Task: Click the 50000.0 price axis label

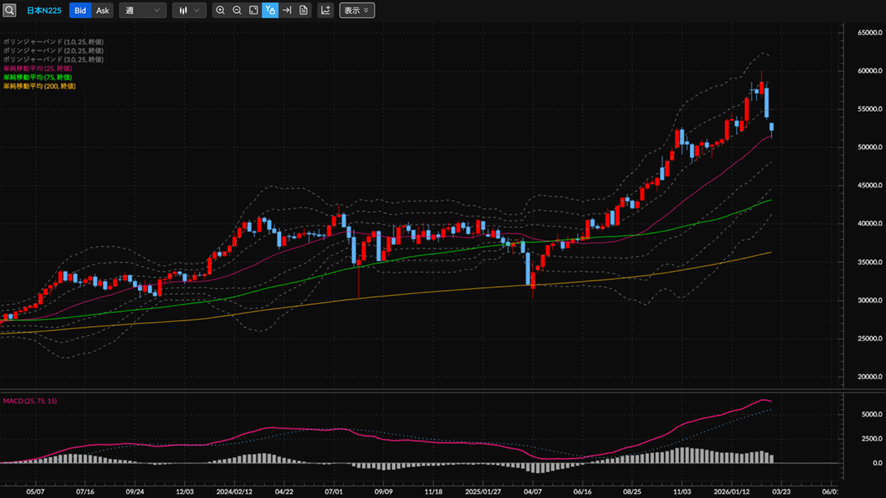Action: coord(870,147)
